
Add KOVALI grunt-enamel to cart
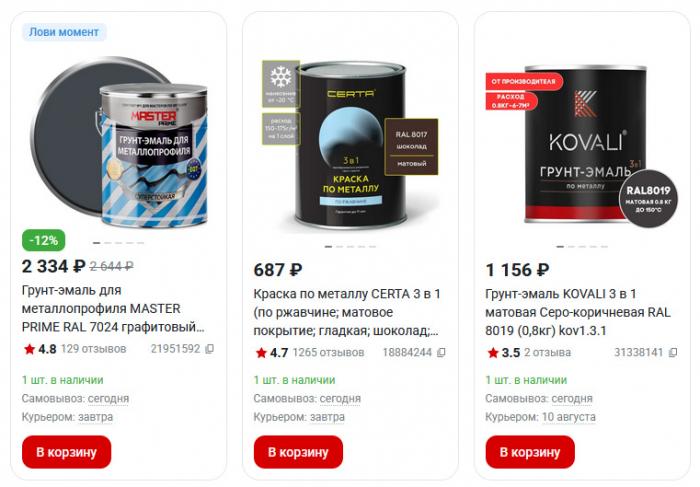tap(530, 452)
